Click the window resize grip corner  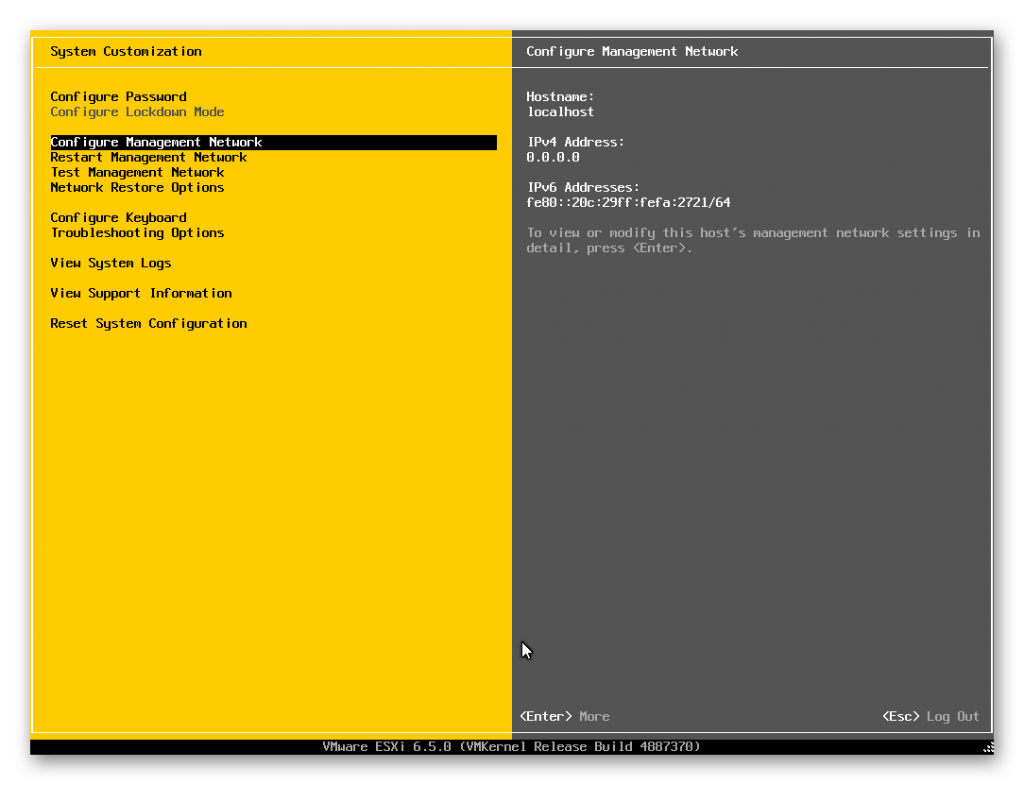988,748
